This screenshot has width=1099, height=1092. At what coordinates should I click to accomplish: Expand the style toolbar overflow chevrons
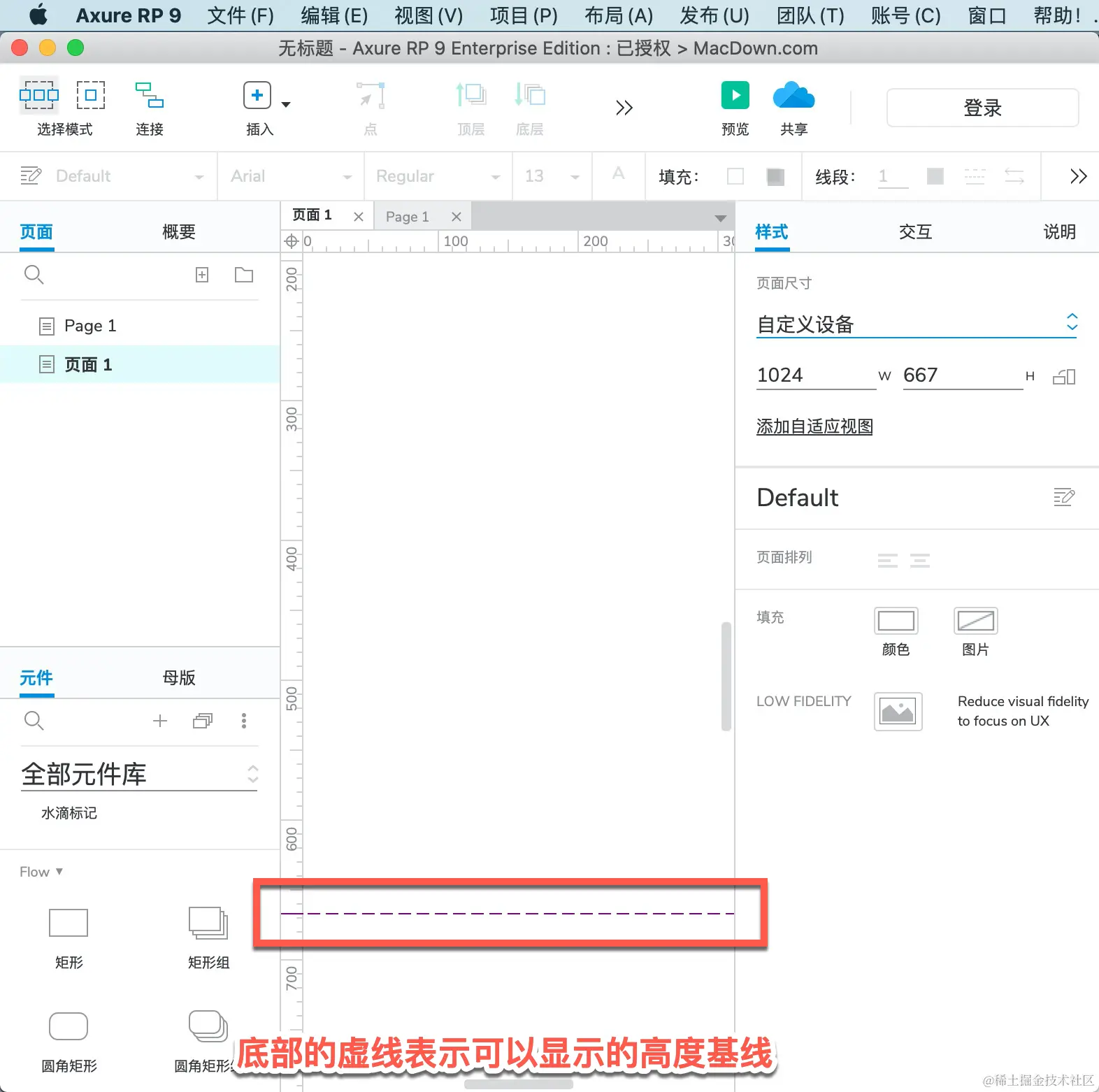point(1079,176)
